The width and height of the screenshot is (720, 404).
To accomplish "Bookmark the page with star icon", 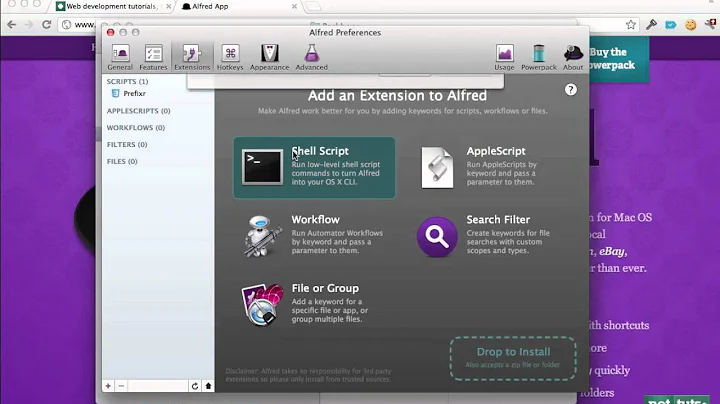I will (x=631, y=25).
